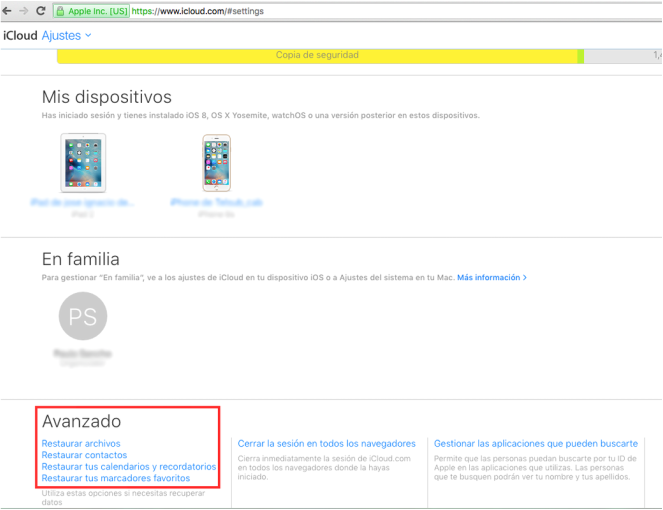Open the blurred iPhone device name link
Viewport: 663px width, 510px height.
(216, 203)
